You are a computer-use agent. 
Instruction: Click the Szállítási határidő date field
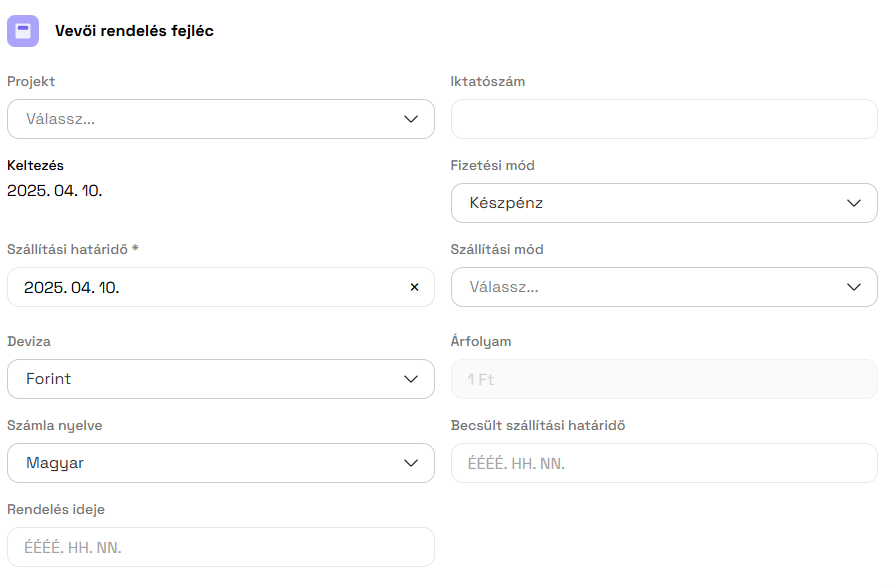coord(200,287)
